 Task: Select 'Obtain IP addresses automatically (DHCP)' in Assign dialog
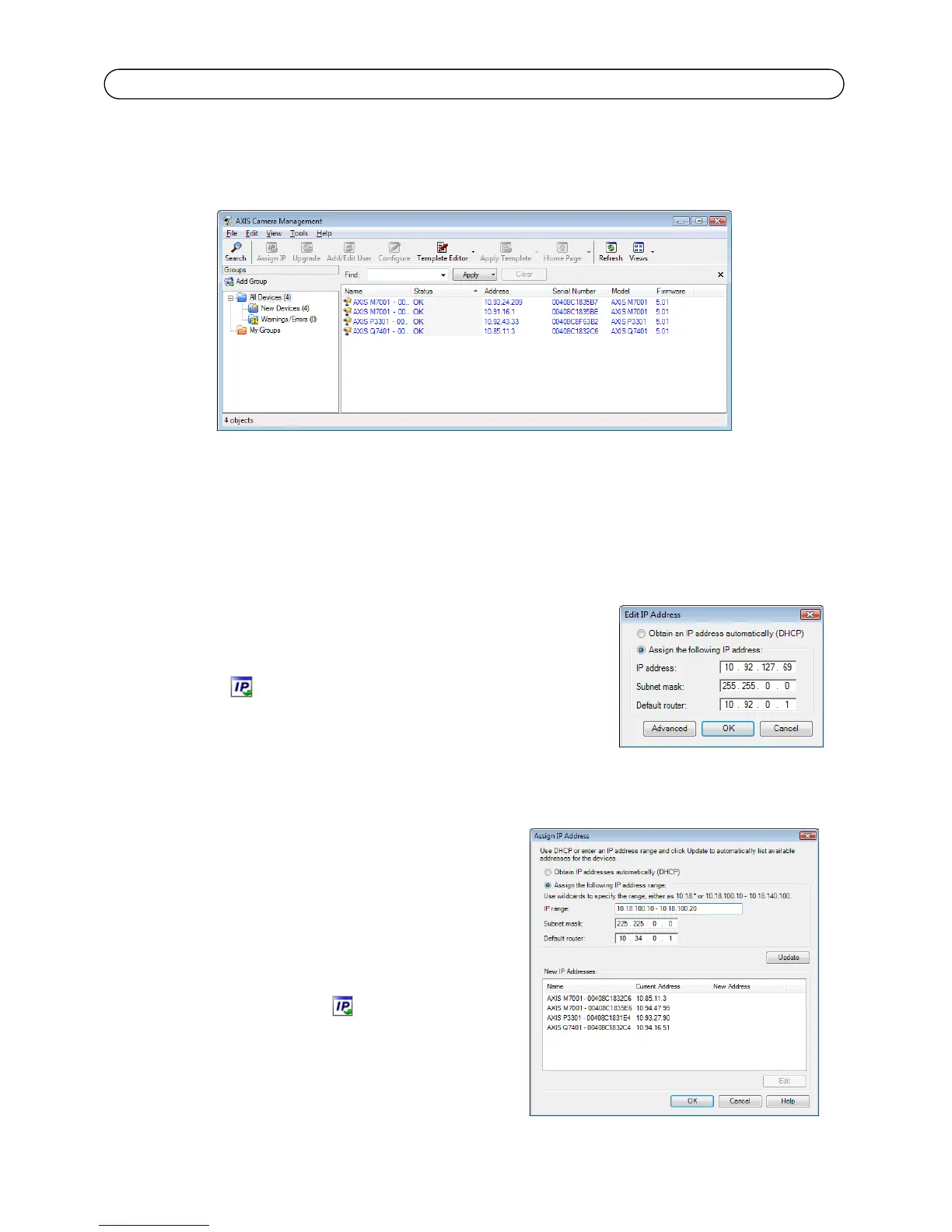(548, 872)
